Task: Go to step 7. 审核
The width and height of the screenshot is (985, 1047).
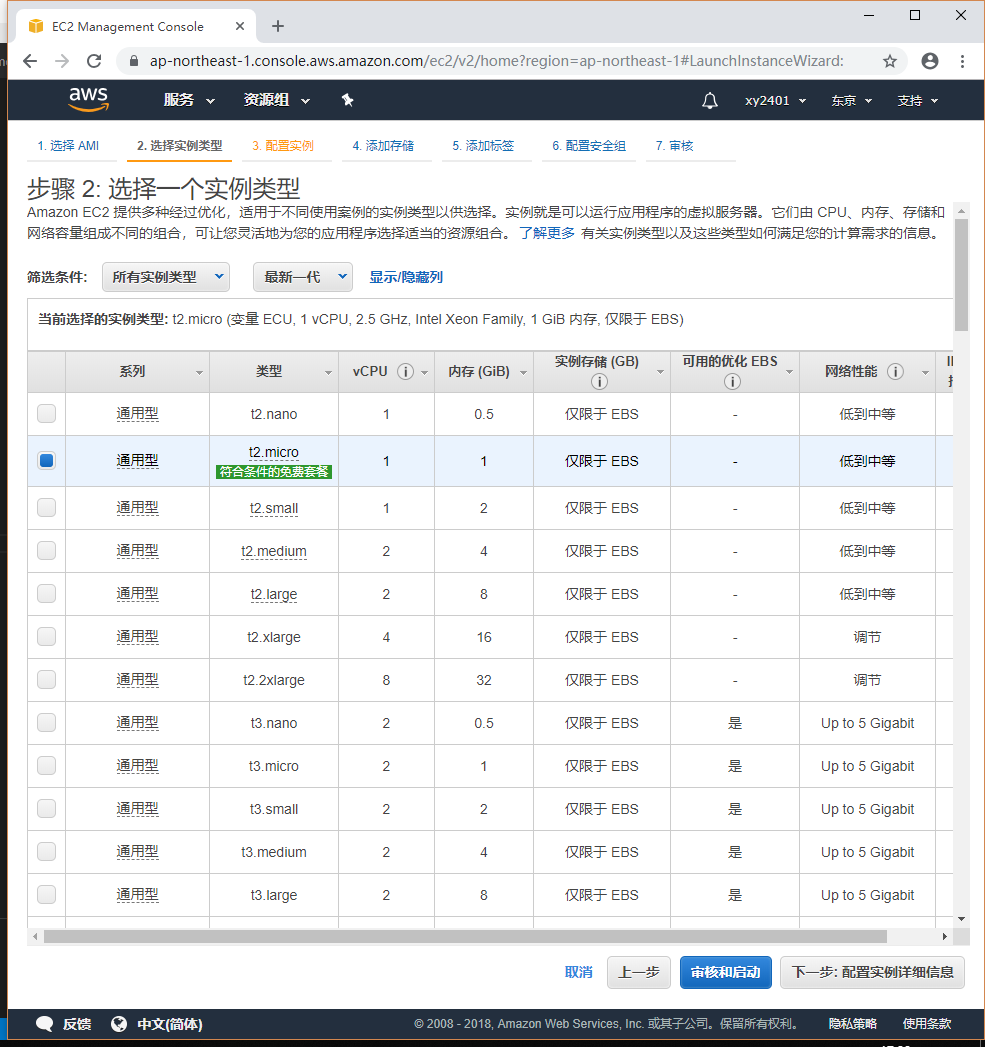Action: [x=674, y=146]
